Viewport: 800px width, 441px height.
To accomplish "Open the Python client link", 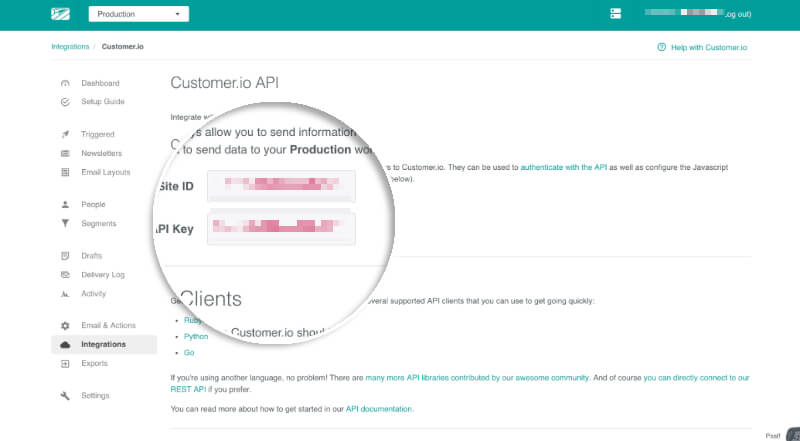I will 196,337.
